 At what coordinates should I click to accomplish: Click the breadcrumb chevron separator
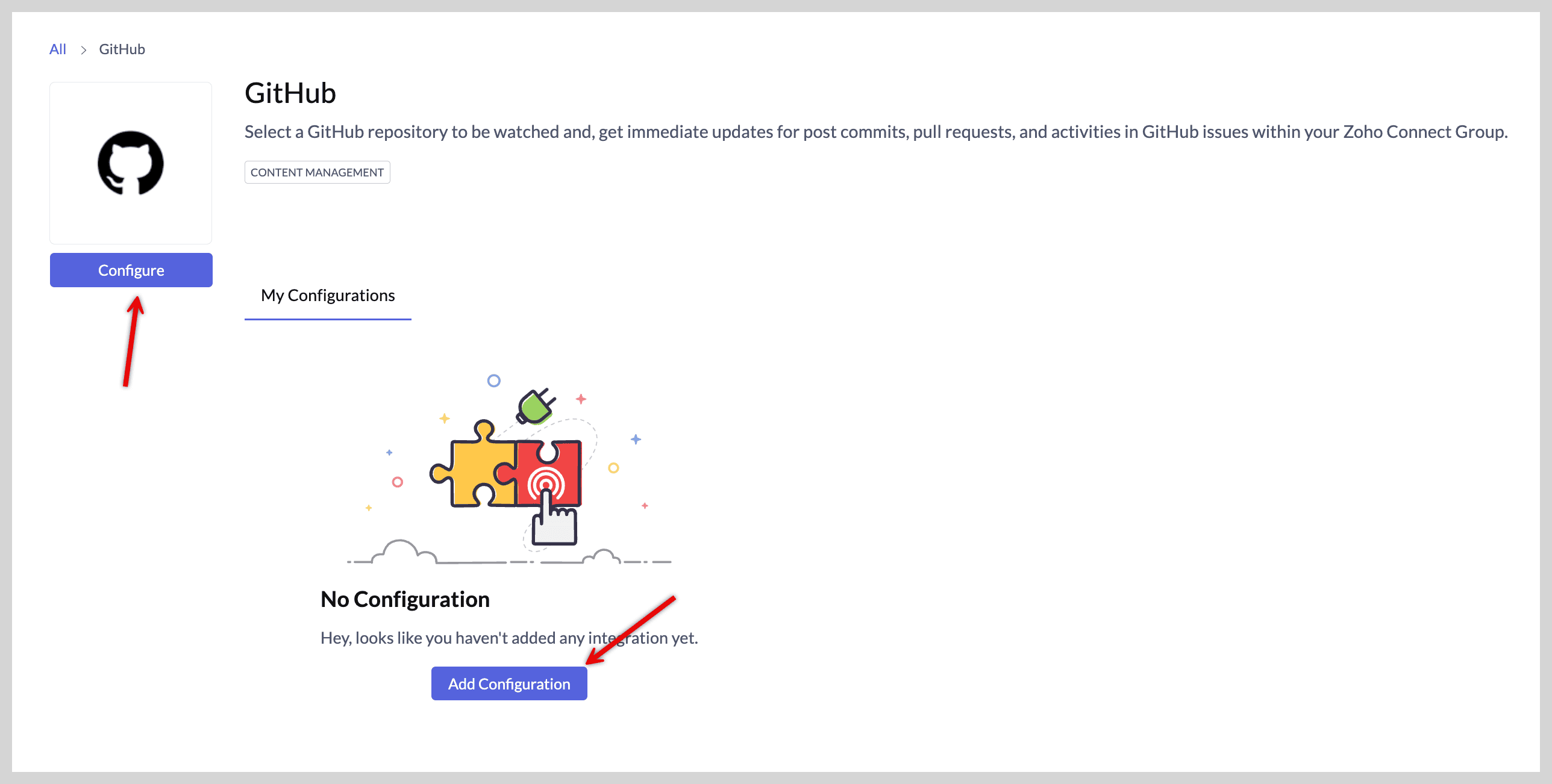coord(84,50)
